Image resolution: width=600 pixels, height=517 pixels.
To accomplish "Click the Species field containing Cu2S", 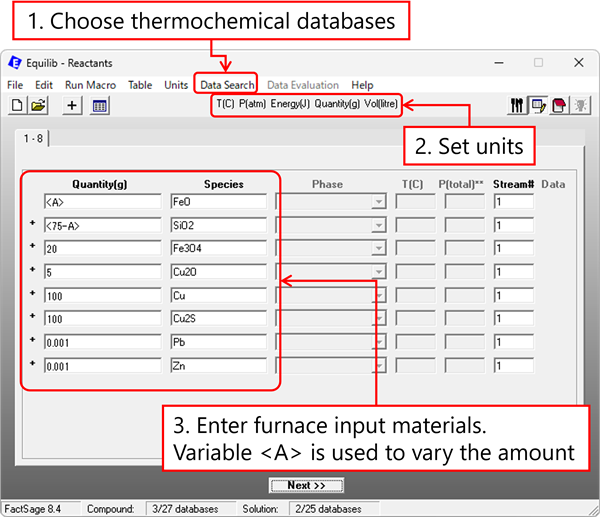I will [x=219, y=318].
